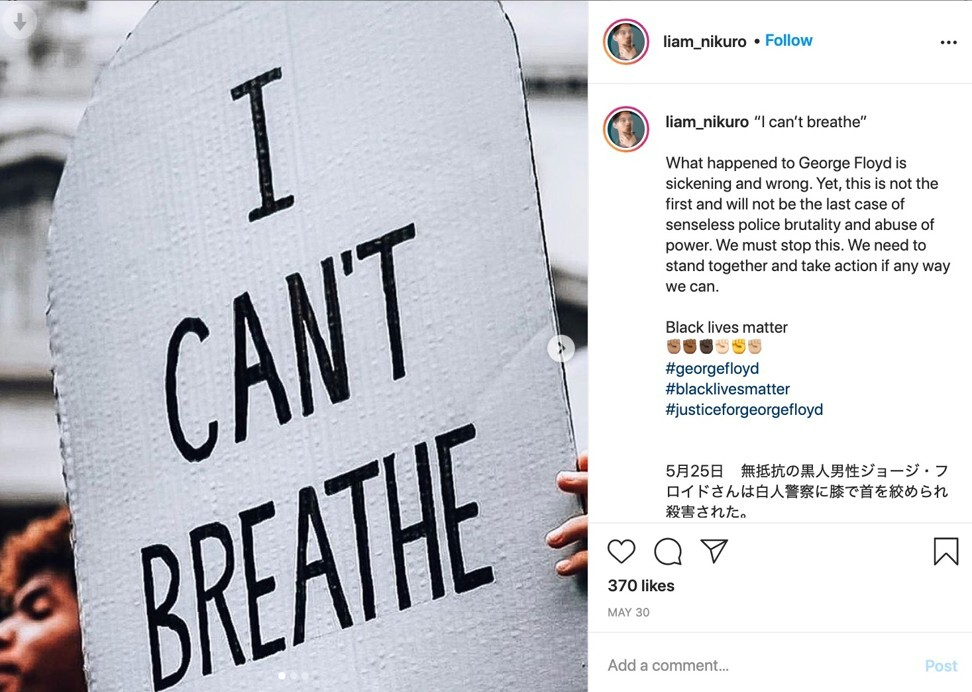Share post with paper plane icon
The image size is (972, 692).
coord(714,551)
